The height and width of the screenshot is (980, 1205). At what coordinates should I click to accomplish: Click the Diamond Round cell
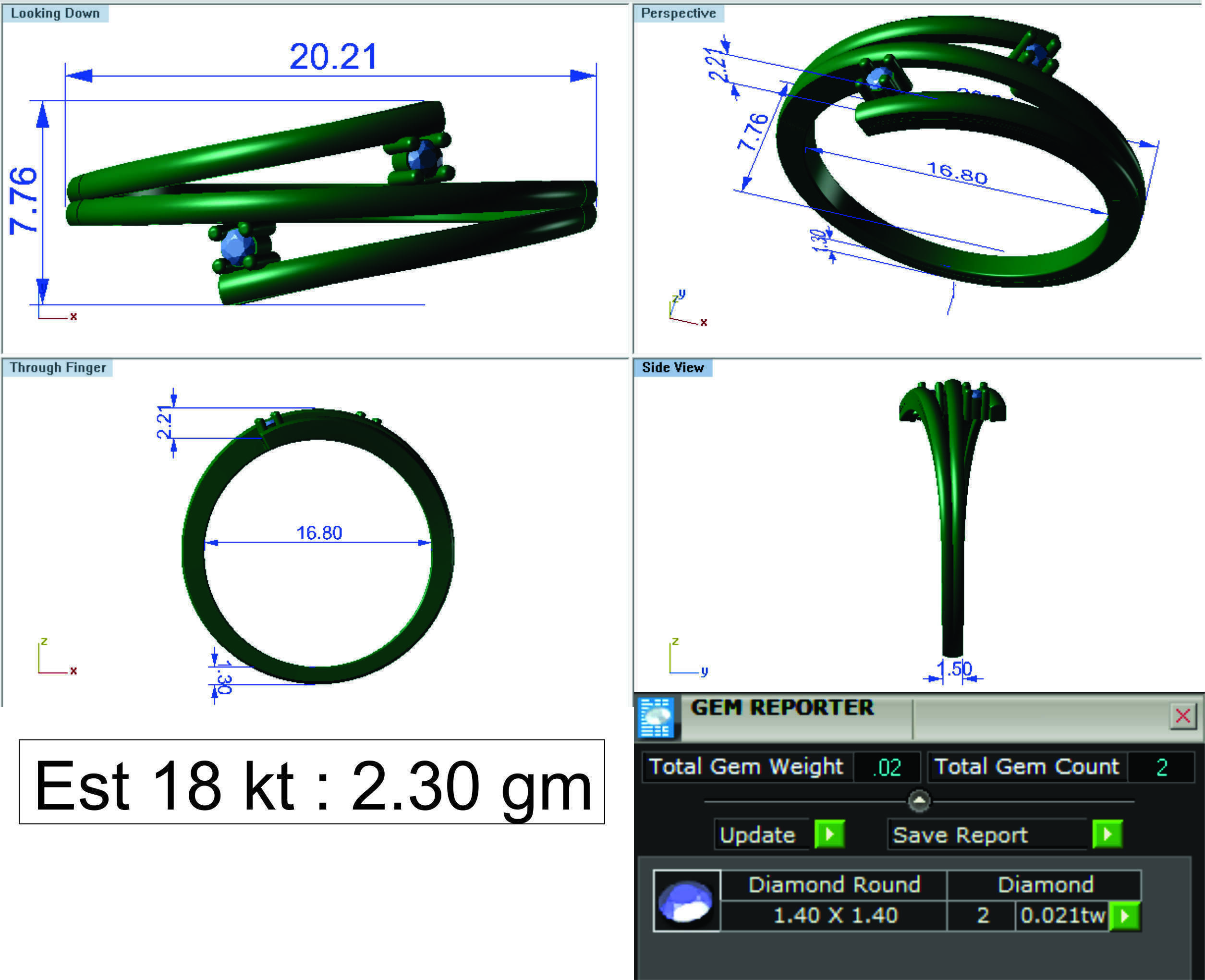coord(834,884)
